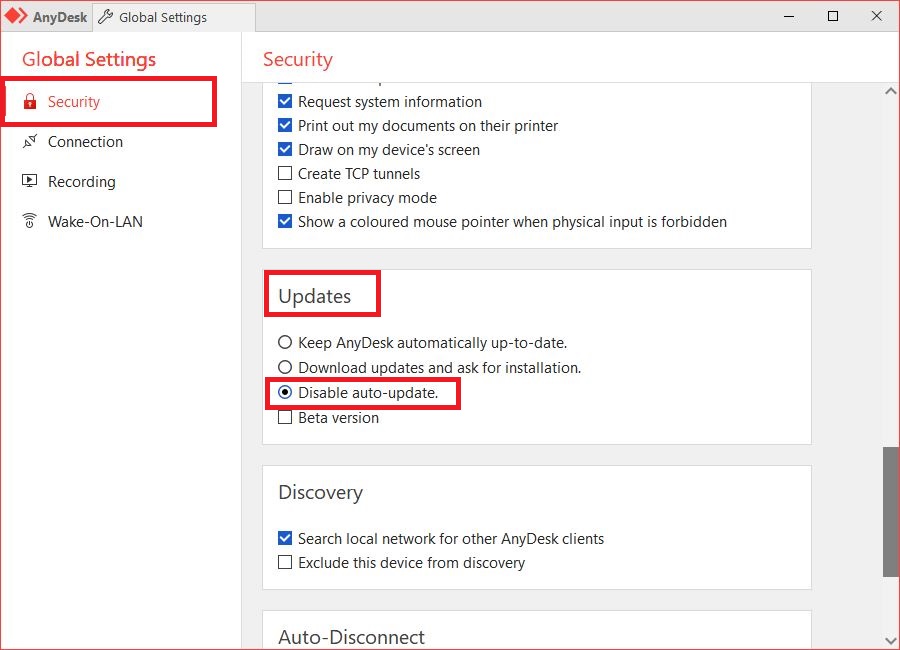Viewport: 900px width, 650px height.
Task: Select Disable auto-update radio button
Action: [x=285, y=393]
